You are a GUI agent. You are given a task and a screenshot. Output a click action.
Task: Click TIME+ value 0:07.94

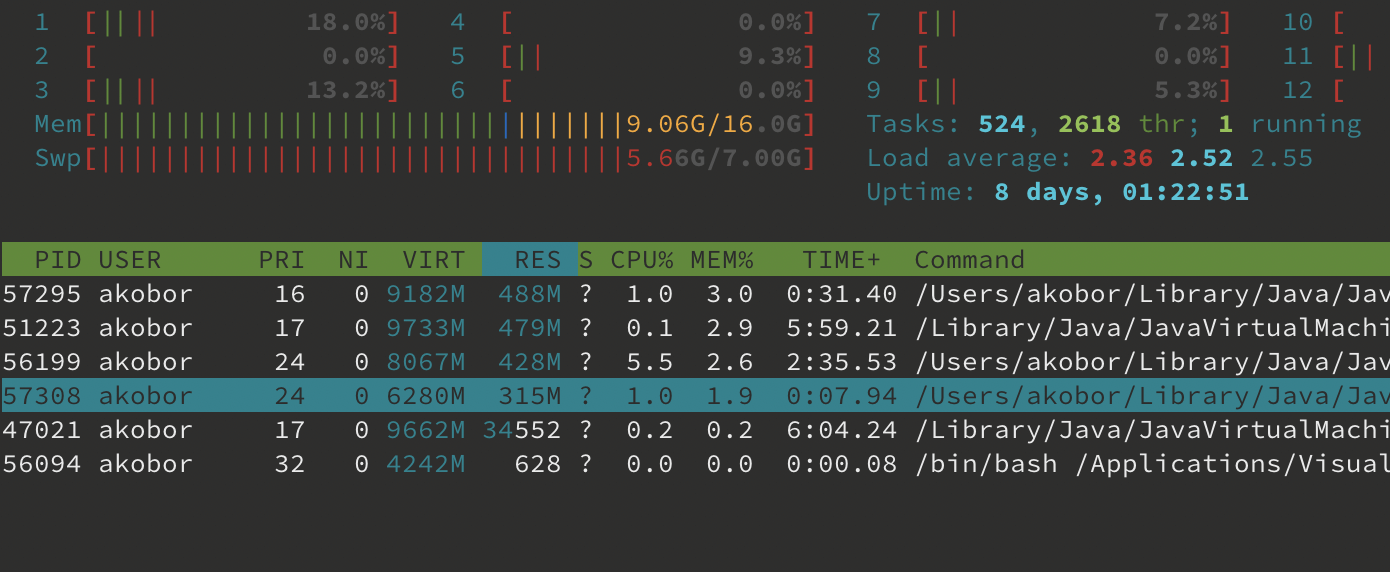coord(842,396)
